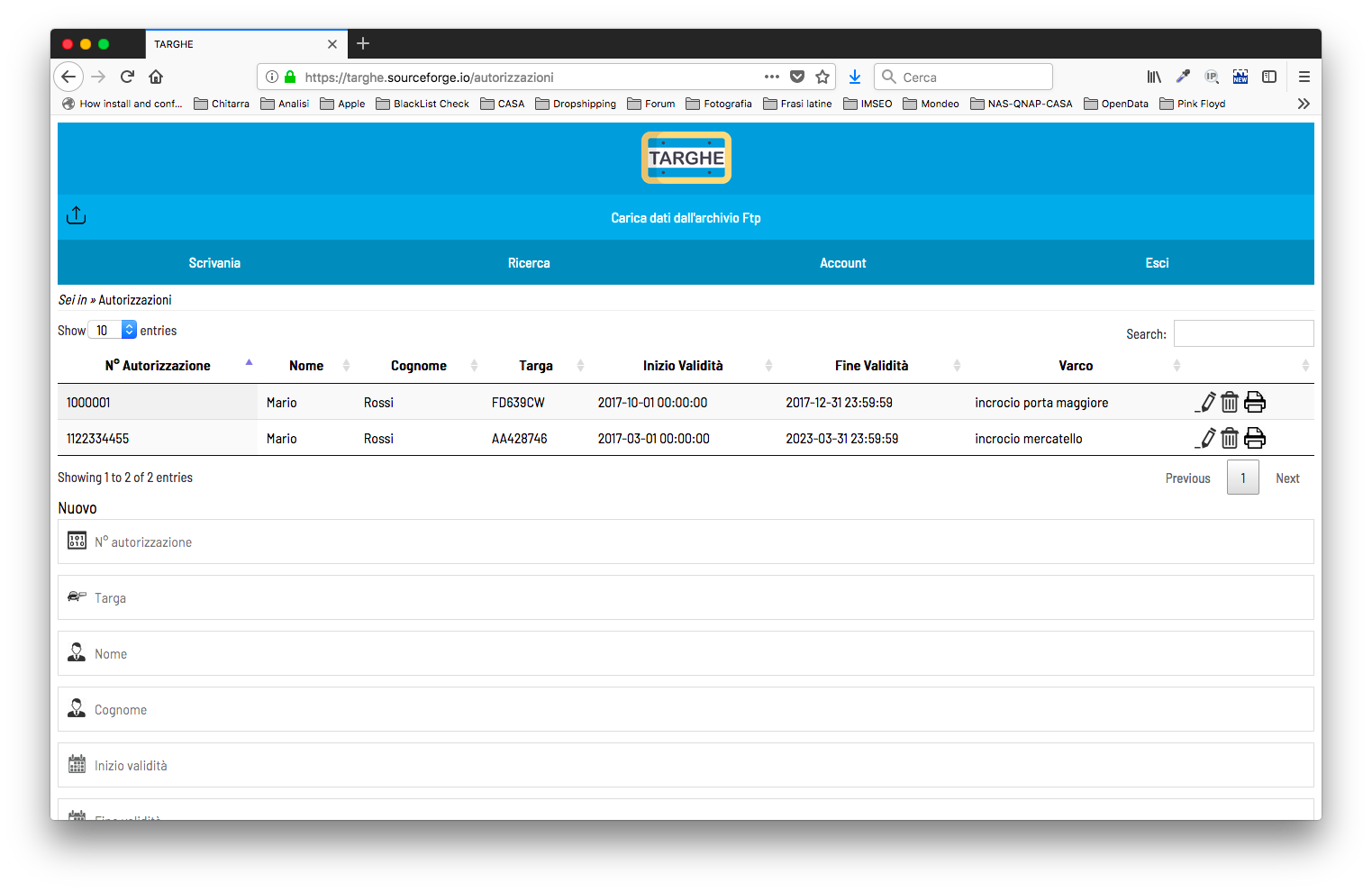The height and width of the screenshot is (892, 1372).
Task: Open the page actions menu with the ellipsis
Action: pyautogui.click(x=771, y=77)
